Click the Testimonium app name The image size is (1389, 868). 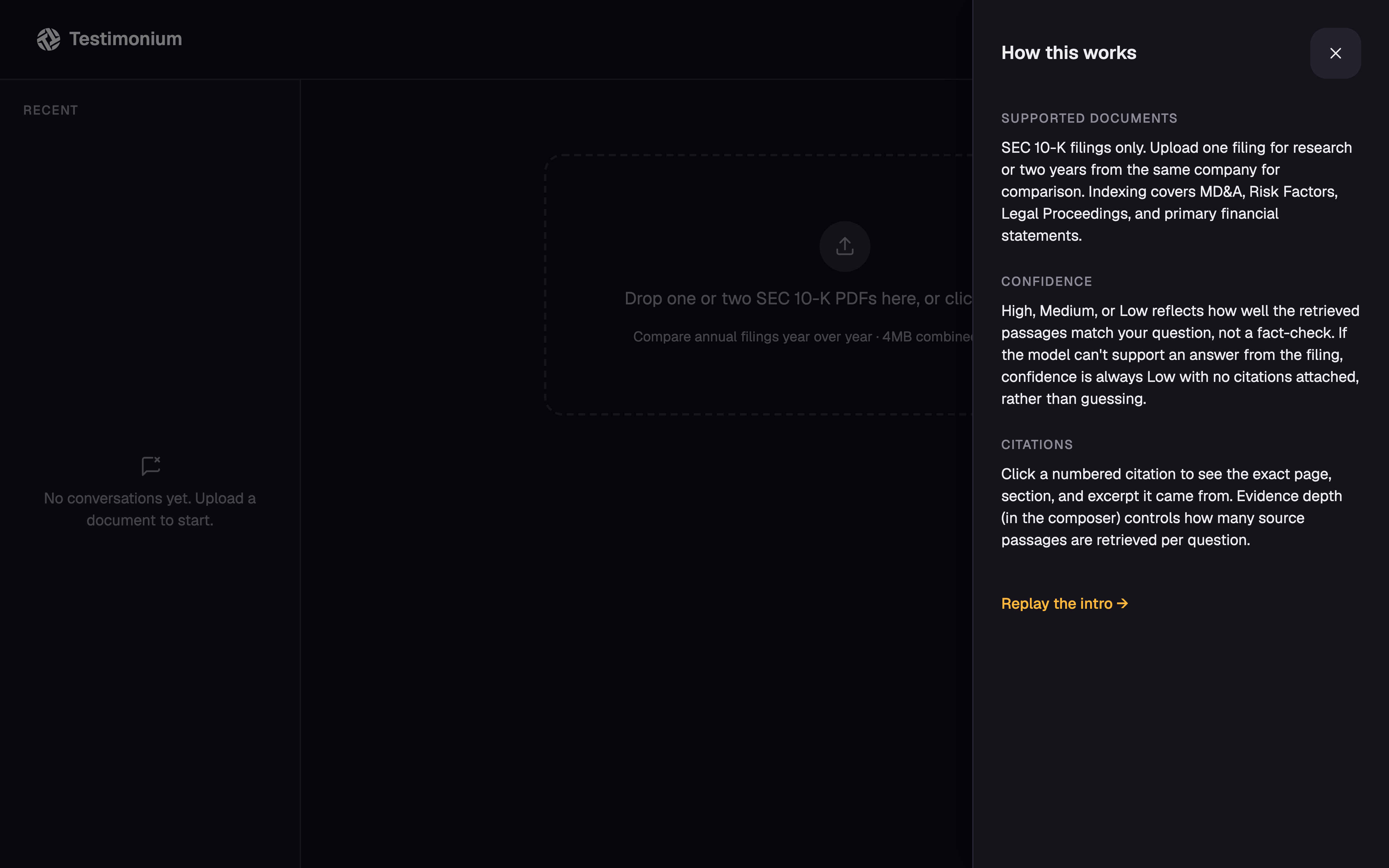(126, 39)
